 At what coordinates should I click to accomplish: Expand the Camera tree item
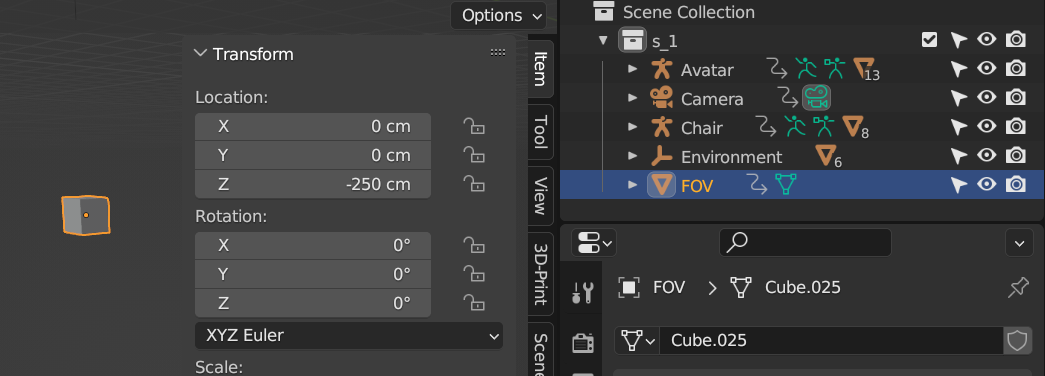point(632,98)
